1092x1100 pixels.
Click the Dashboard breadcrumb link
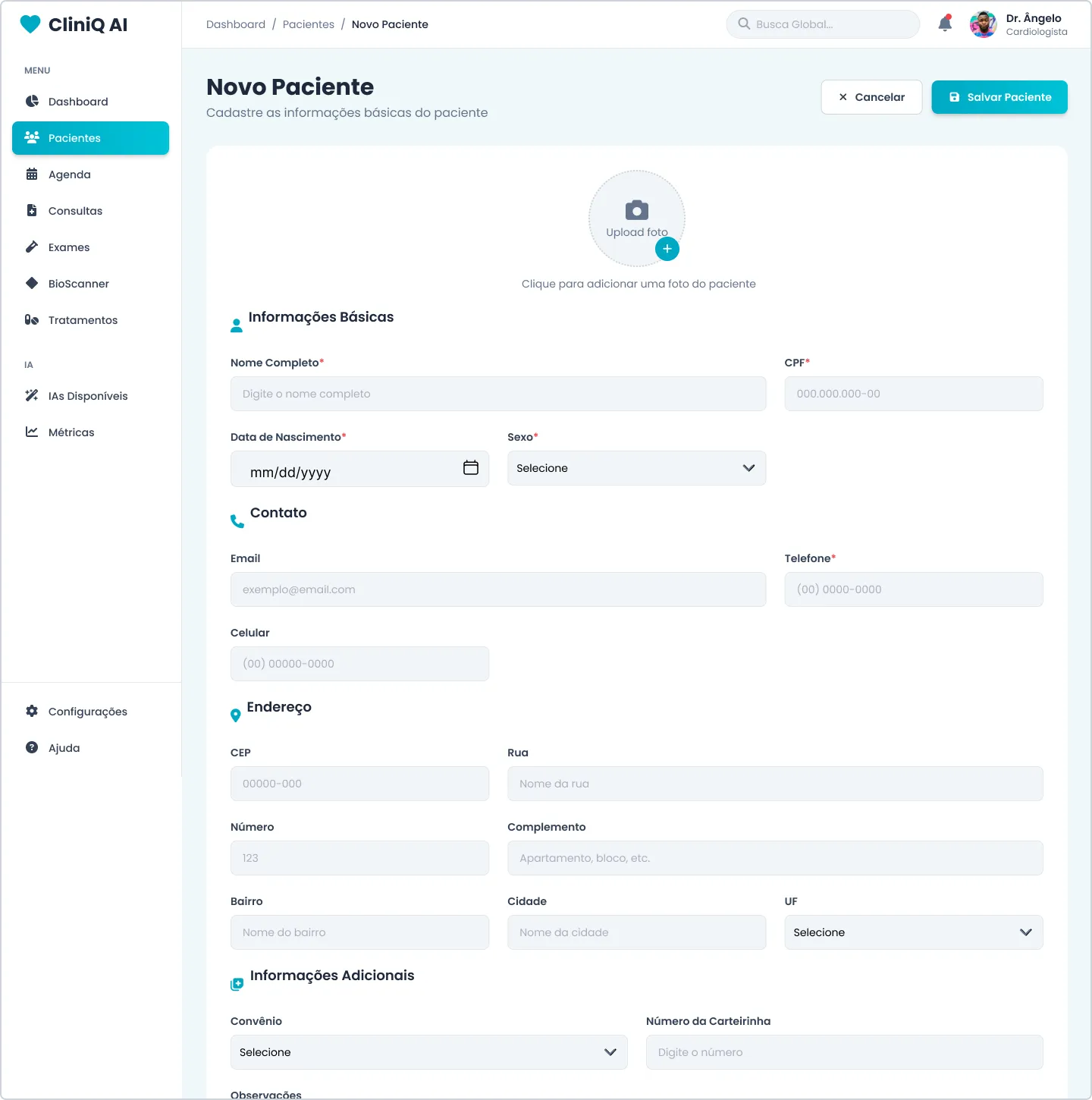click(236, 24)
